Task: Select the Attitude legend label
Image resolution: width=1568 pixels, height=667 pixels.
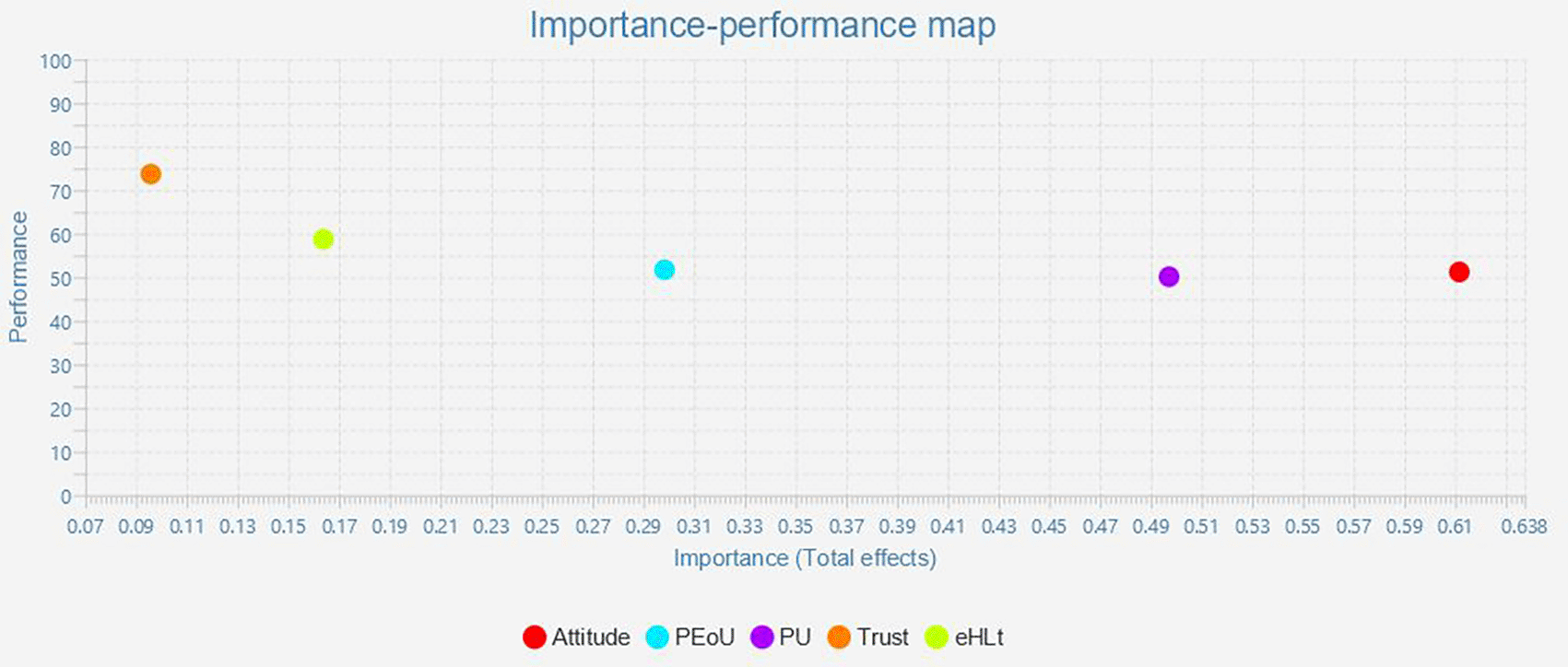Action: point(591,637)
